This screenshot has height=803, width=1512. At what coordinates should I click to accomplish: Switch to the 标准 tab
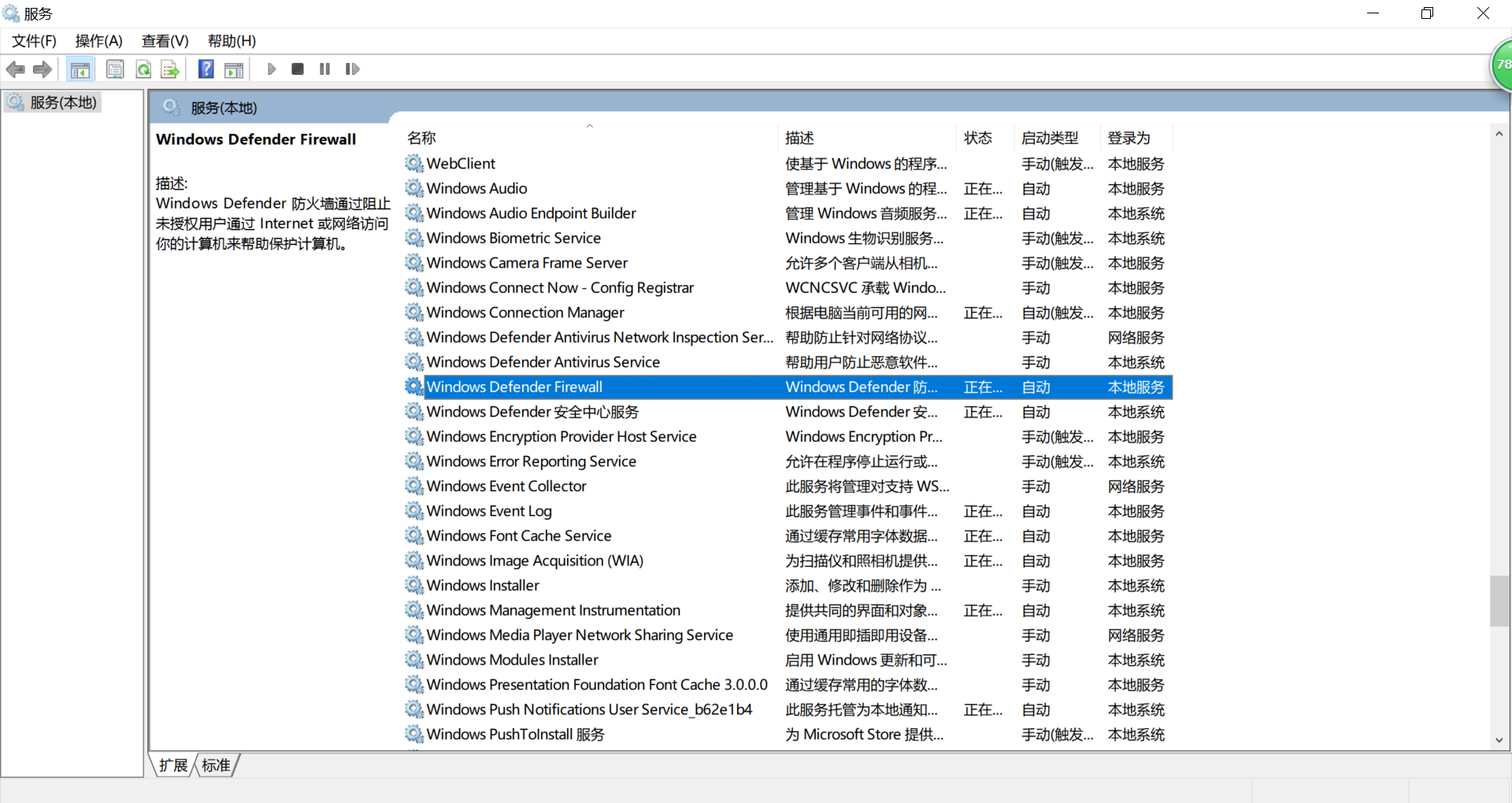pos(216,765)
